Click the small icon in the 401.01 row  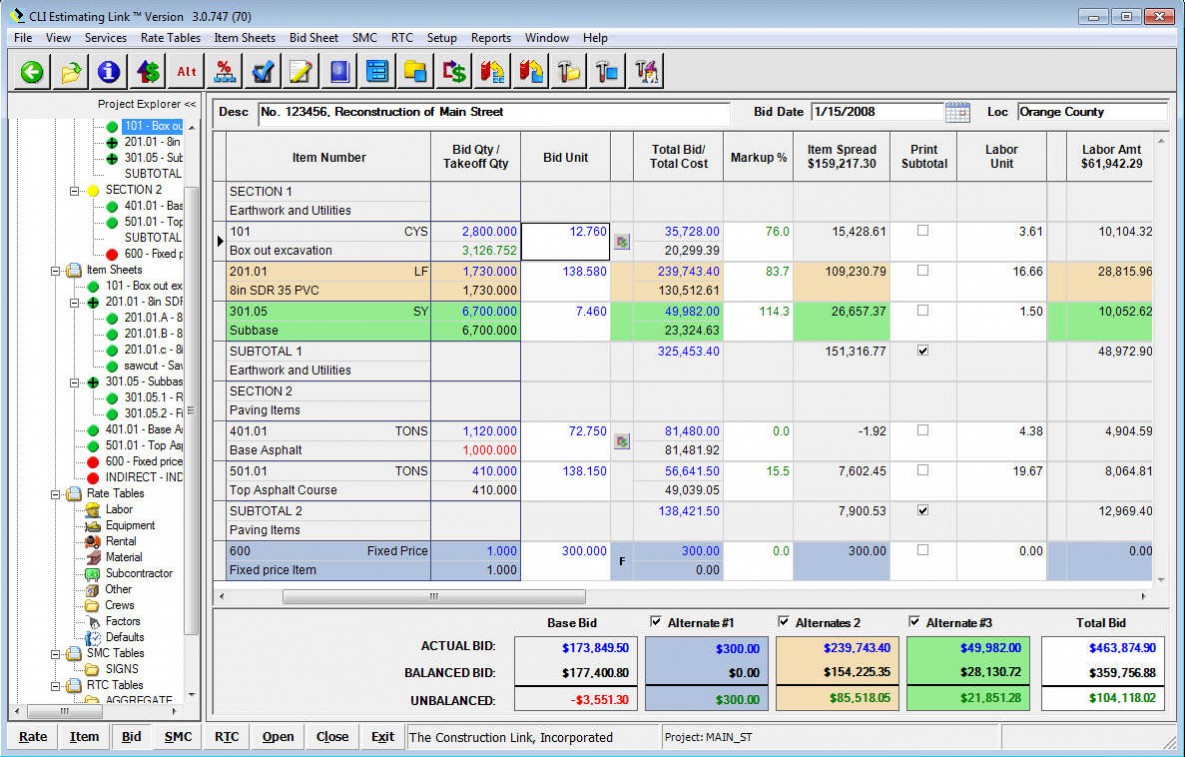tap(621, 441)
